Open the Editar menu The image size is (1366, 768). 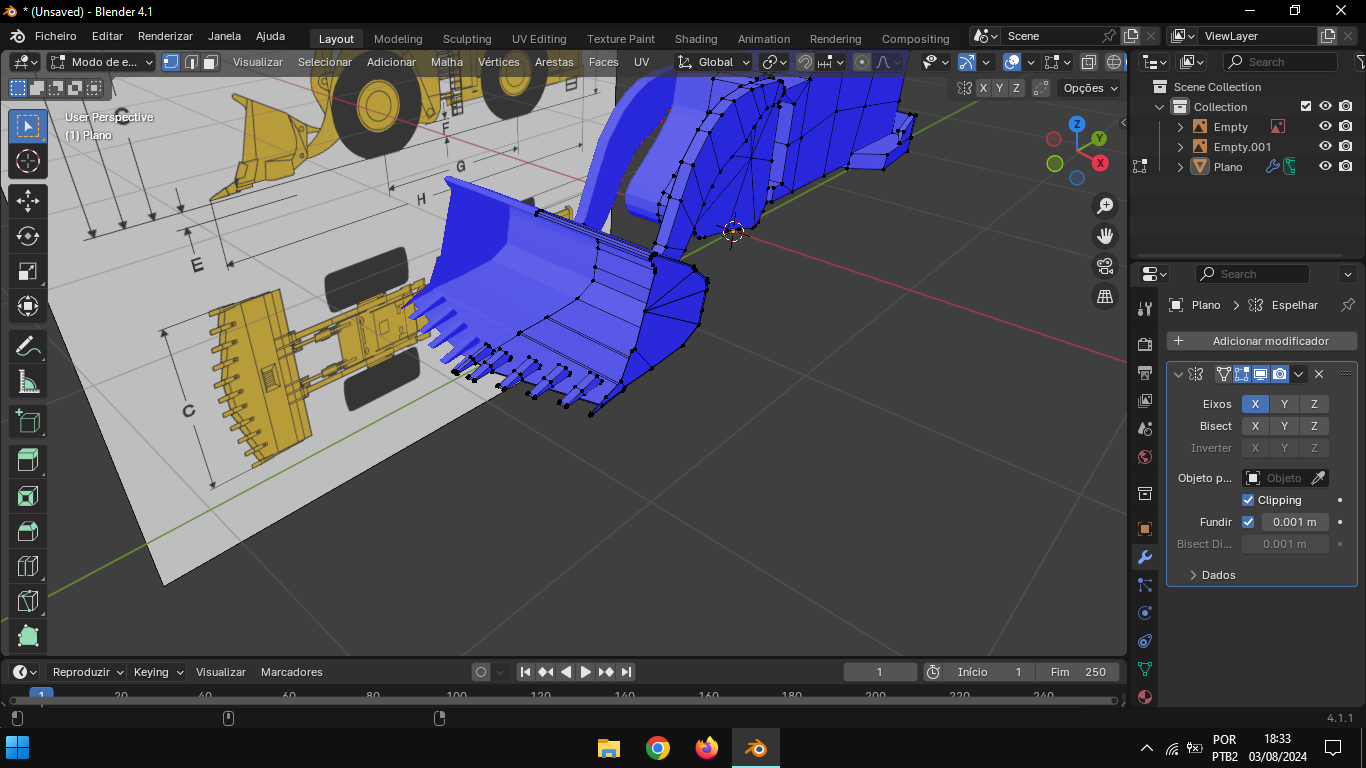107,36
